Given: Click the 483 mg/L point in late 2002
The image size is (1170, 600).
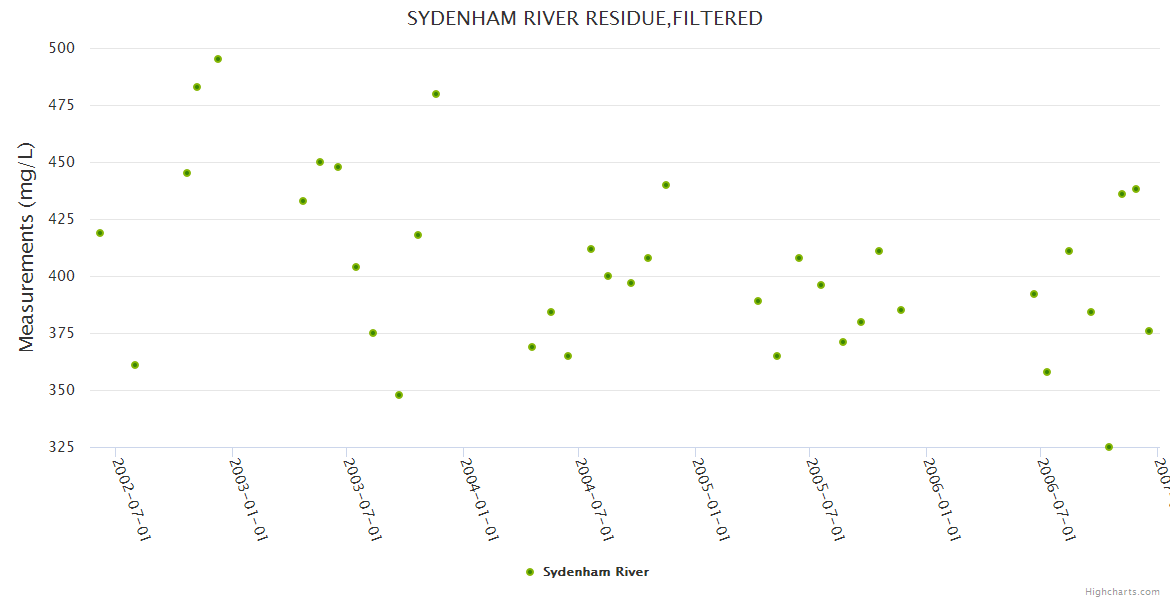Looking at the screenshot, I should (x=197, y=87).
